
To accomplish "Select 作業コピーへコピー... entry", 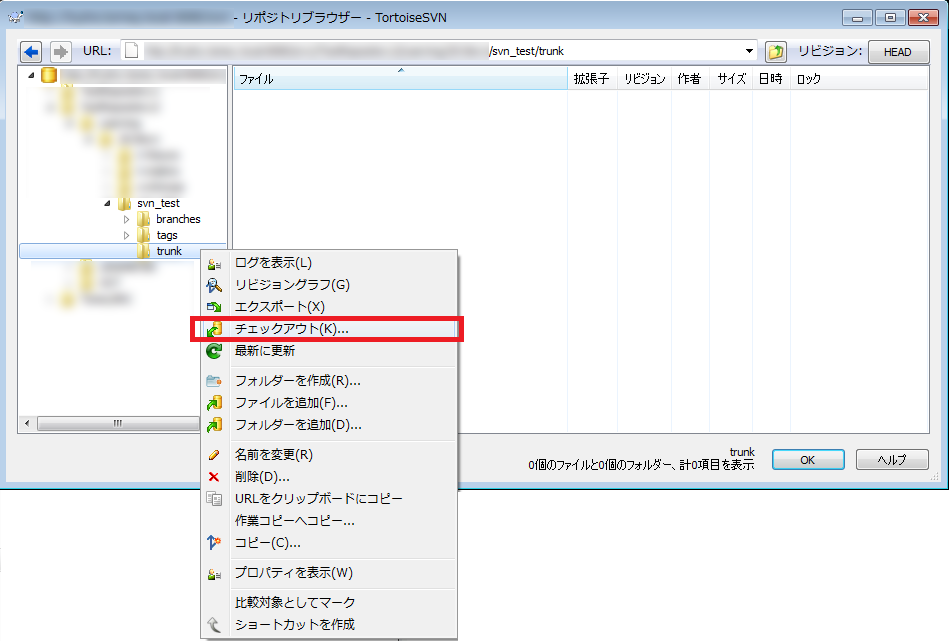I will [x=329, y=521].
